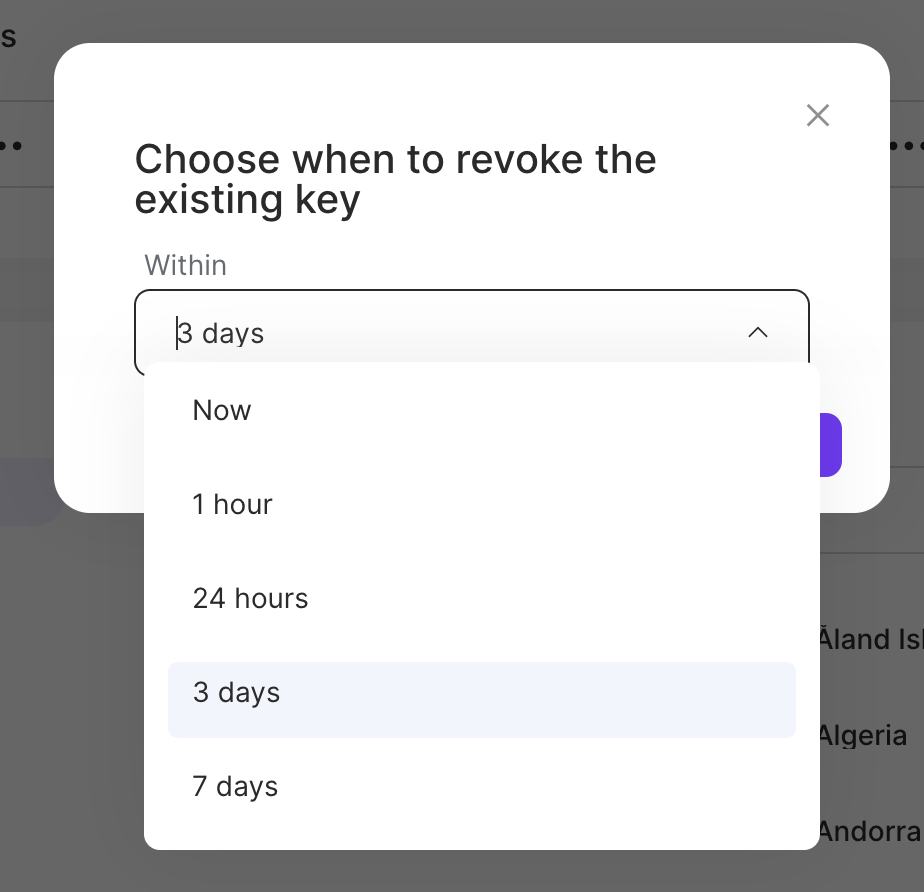Select the Now option

222,410
